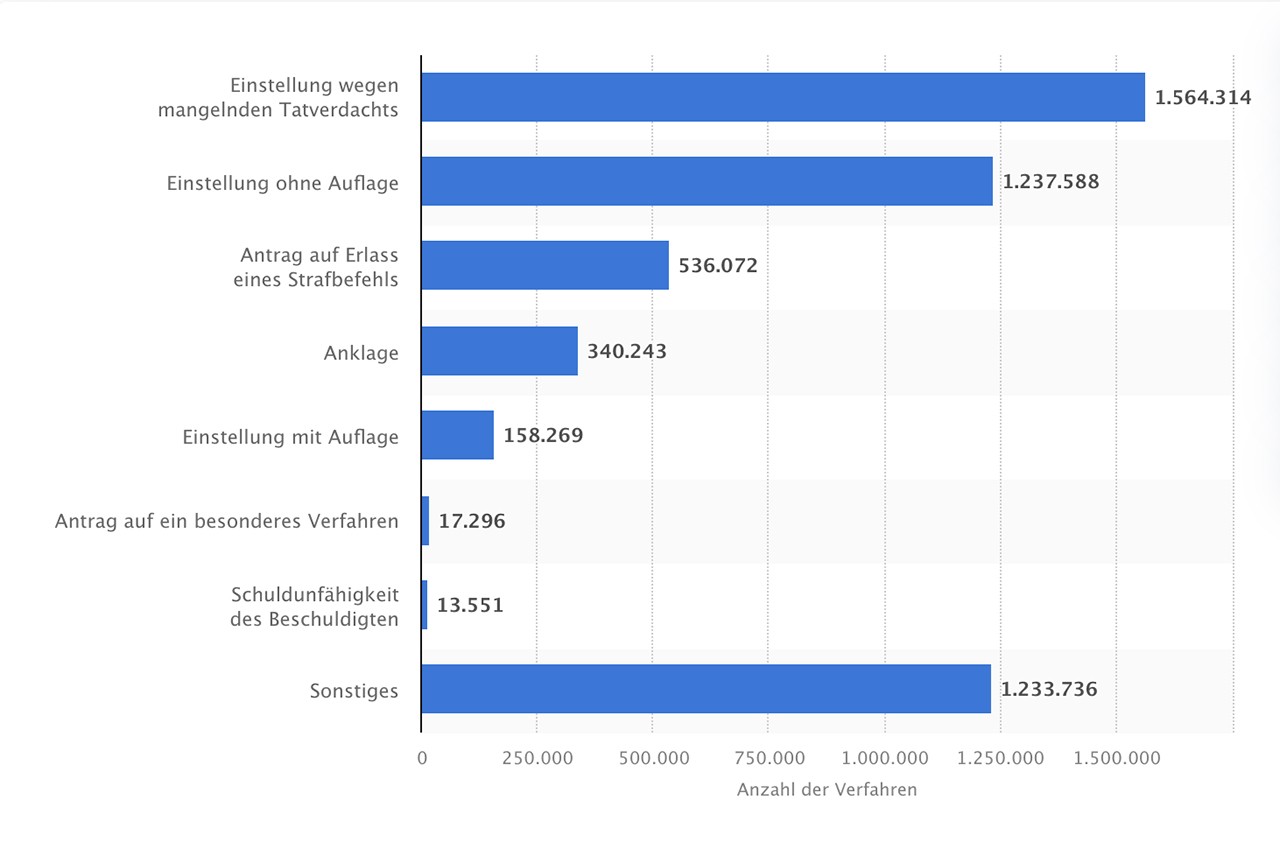This screenshot has width=1280, height=842.
Task: Click the 17.296 data label
Action: 472,521
